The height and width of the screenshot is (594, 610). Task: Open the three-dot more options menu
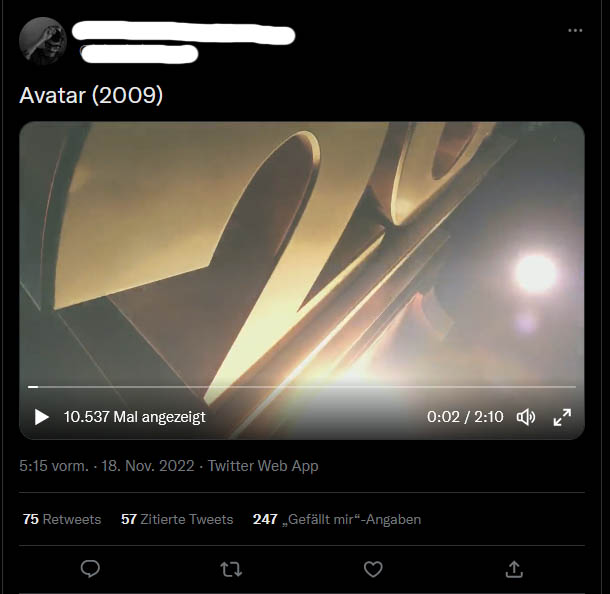tap(575, 30)
